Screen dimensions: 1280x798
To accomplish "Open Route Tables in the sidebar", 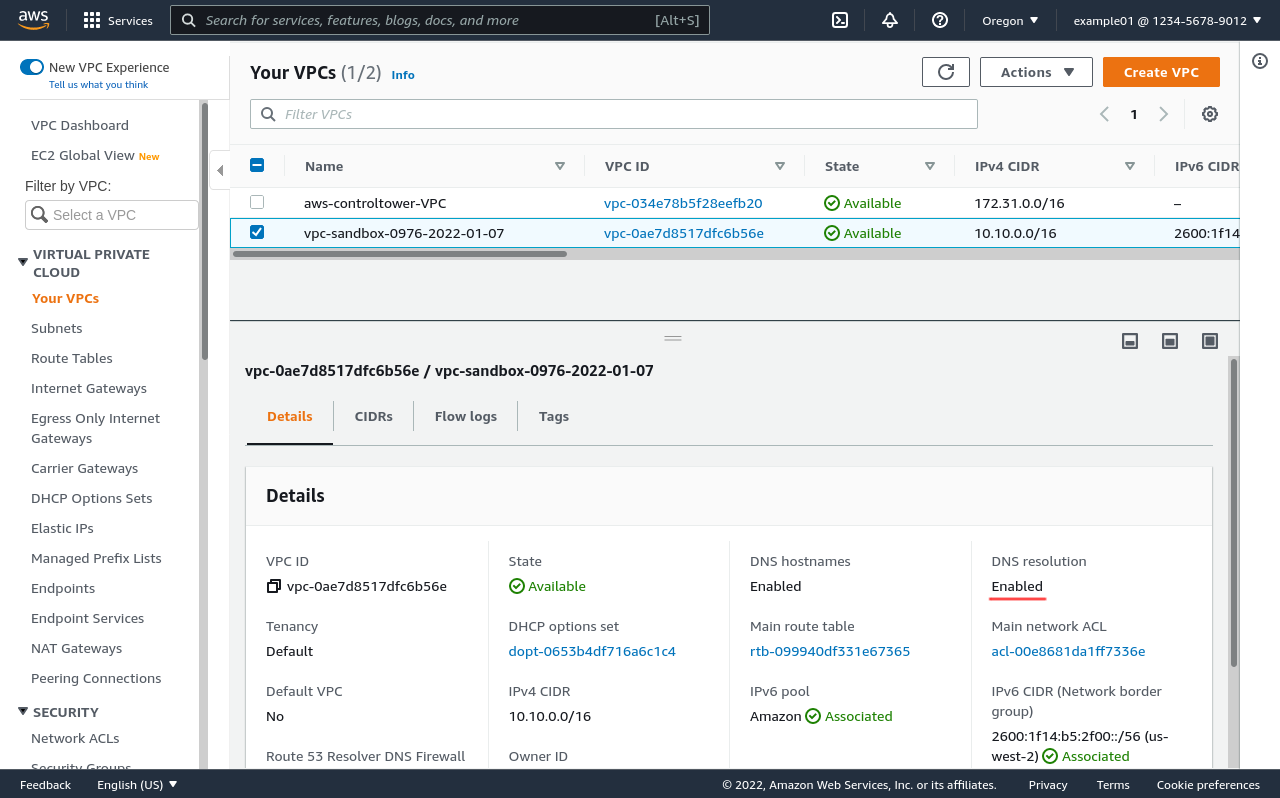I will (x=72, y=358).
